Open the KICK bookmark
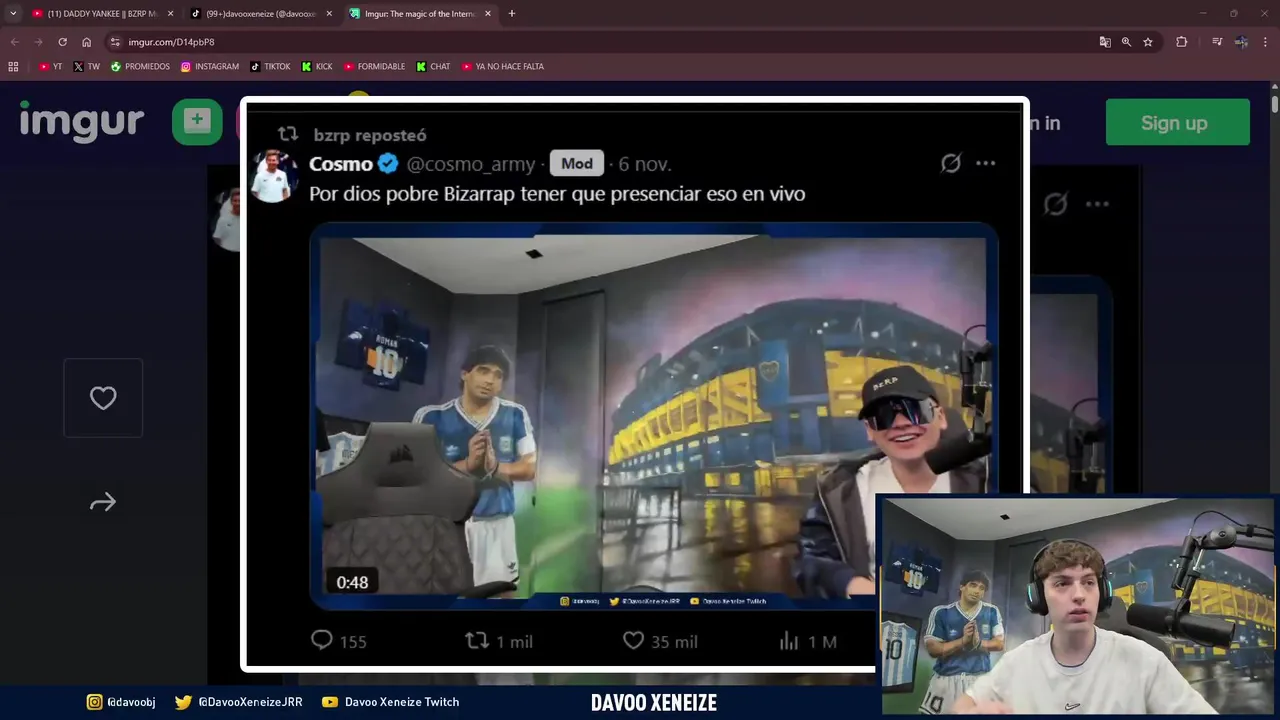 (318, 67)
